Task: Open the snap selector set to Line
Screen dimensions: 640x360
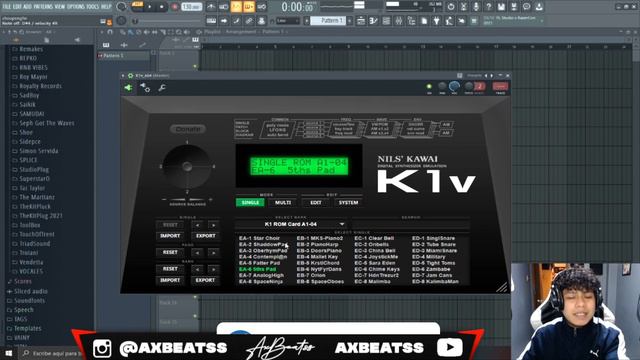Action: pyautogui.click(x=288, y=20)
